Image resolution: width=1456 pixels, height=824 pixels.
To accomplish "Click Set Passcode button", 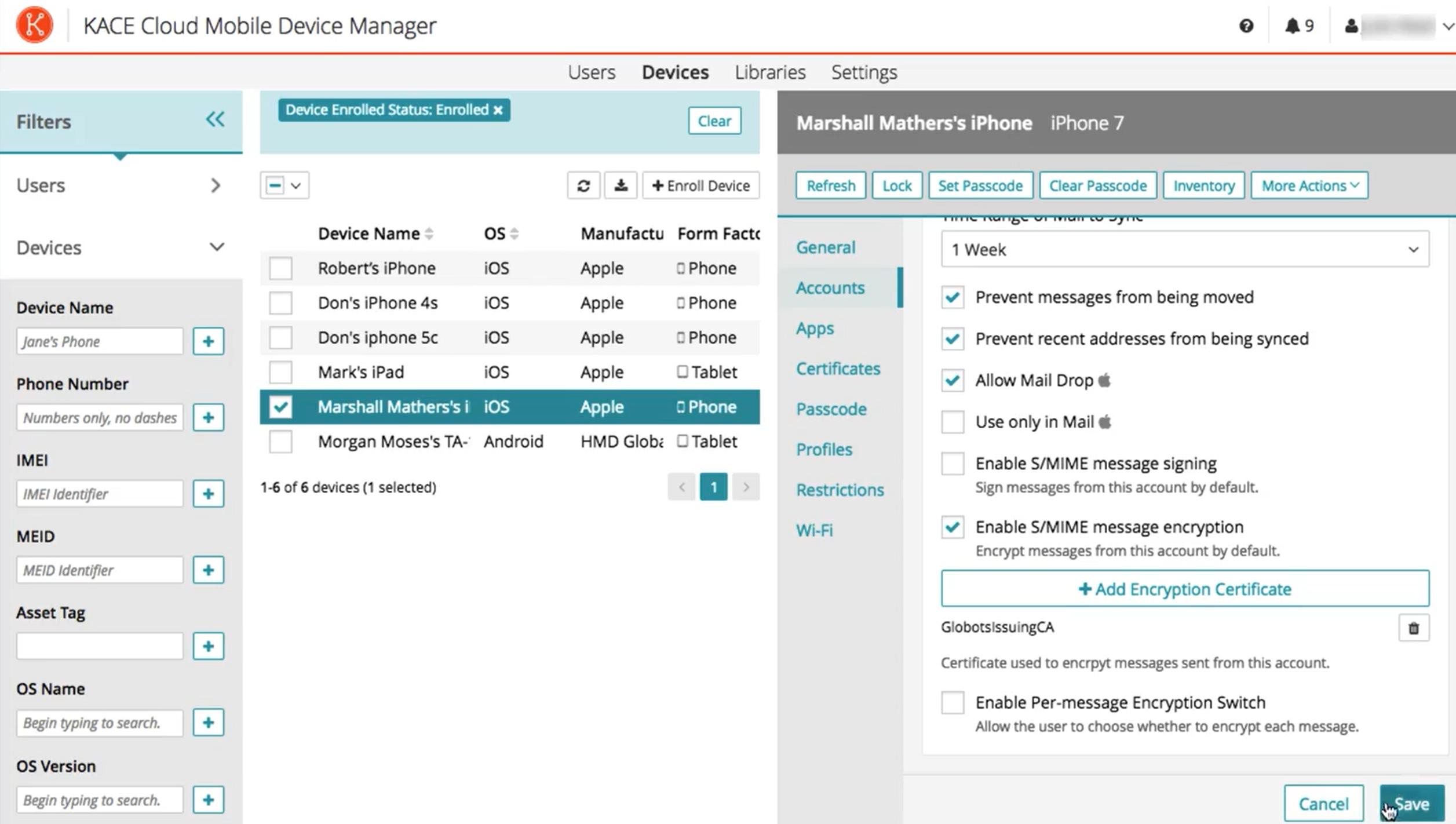I will (x=980, y=185).
